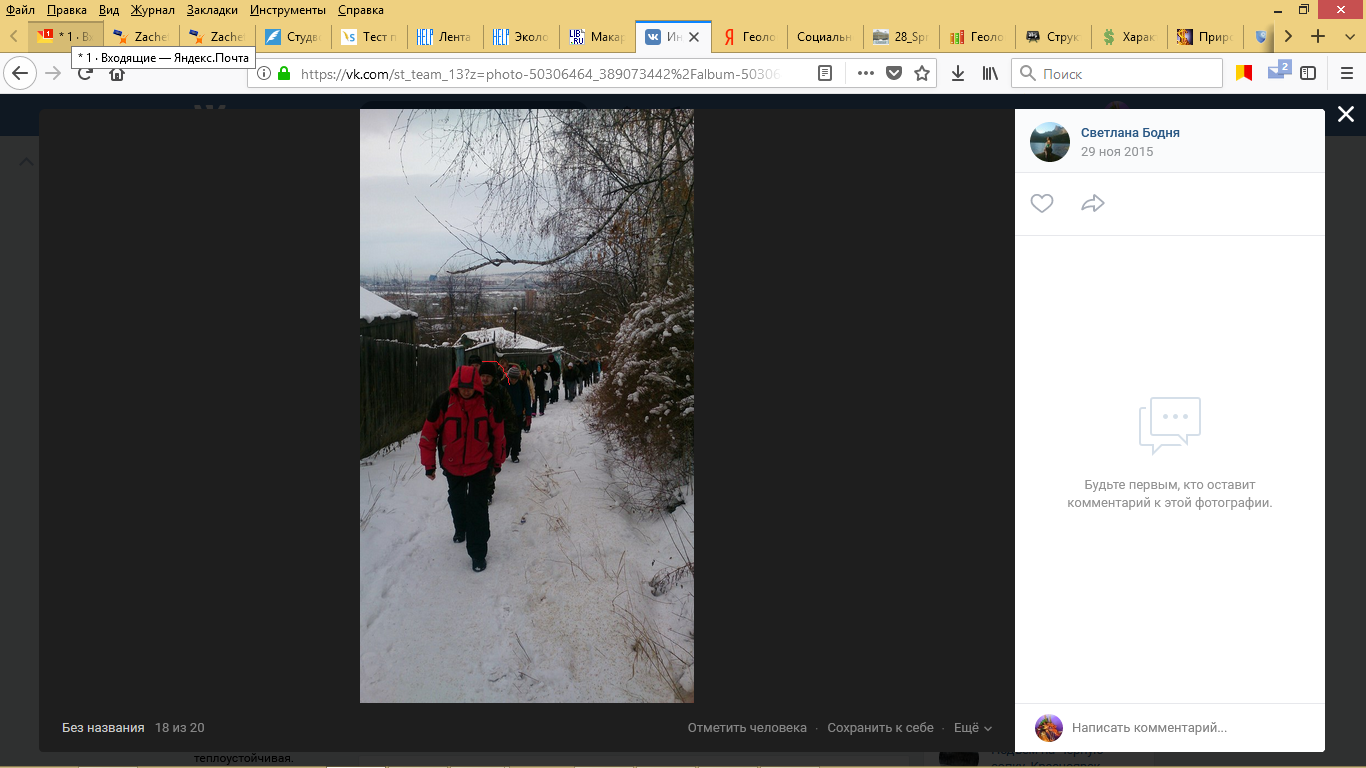
Task: Close the photo viewer with the X
Action: pos(1346,115)
